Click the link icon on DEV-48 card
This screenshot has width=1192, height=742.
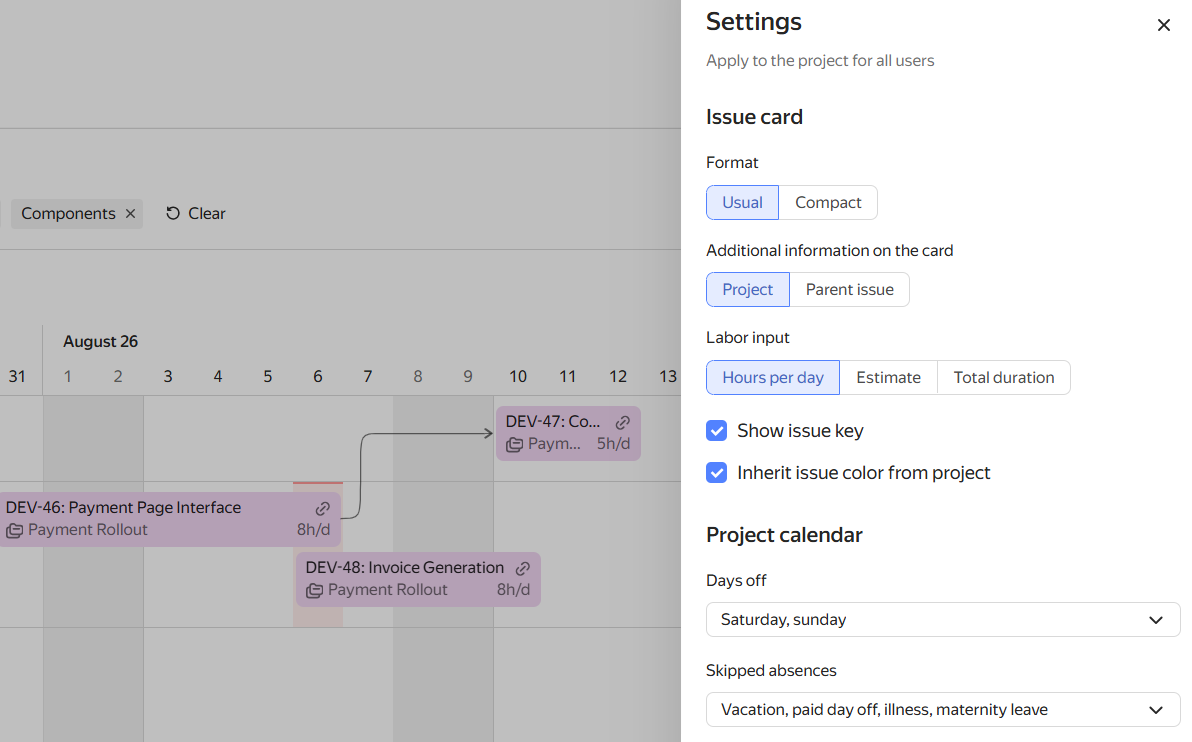tap(522, 568)
